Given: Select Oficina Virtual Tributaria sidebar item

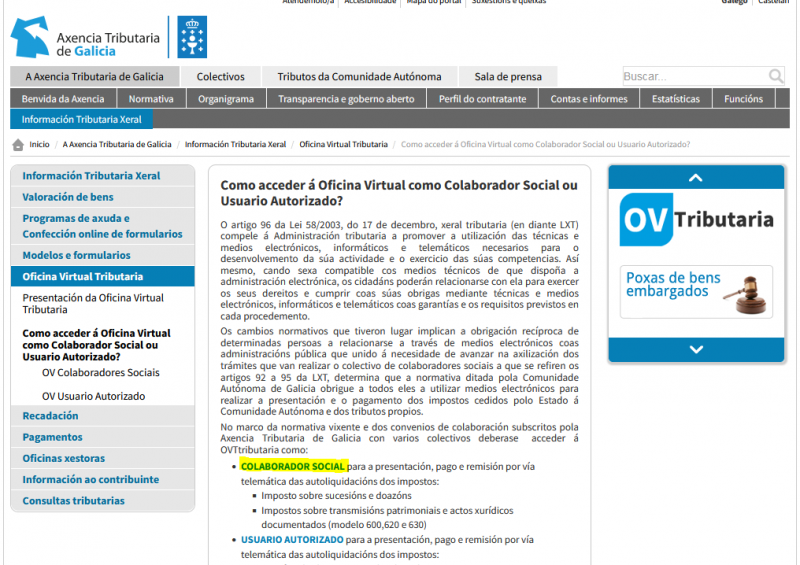Looking at the screenshot, I should pos(103,276).
